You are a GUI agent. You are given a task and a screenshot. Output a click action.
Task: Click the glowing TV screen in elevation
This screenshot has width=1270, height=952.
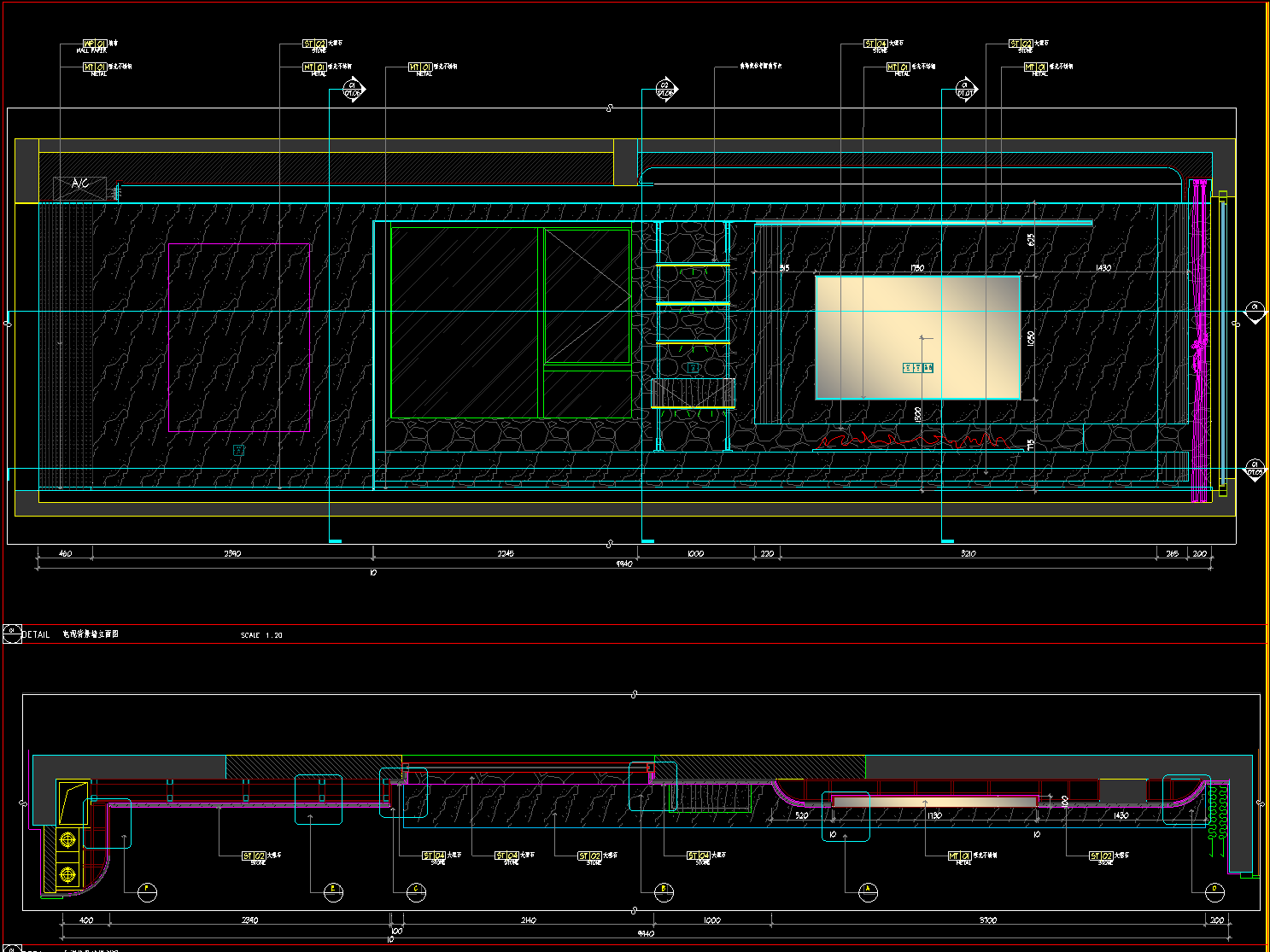[x=918, y=337]
